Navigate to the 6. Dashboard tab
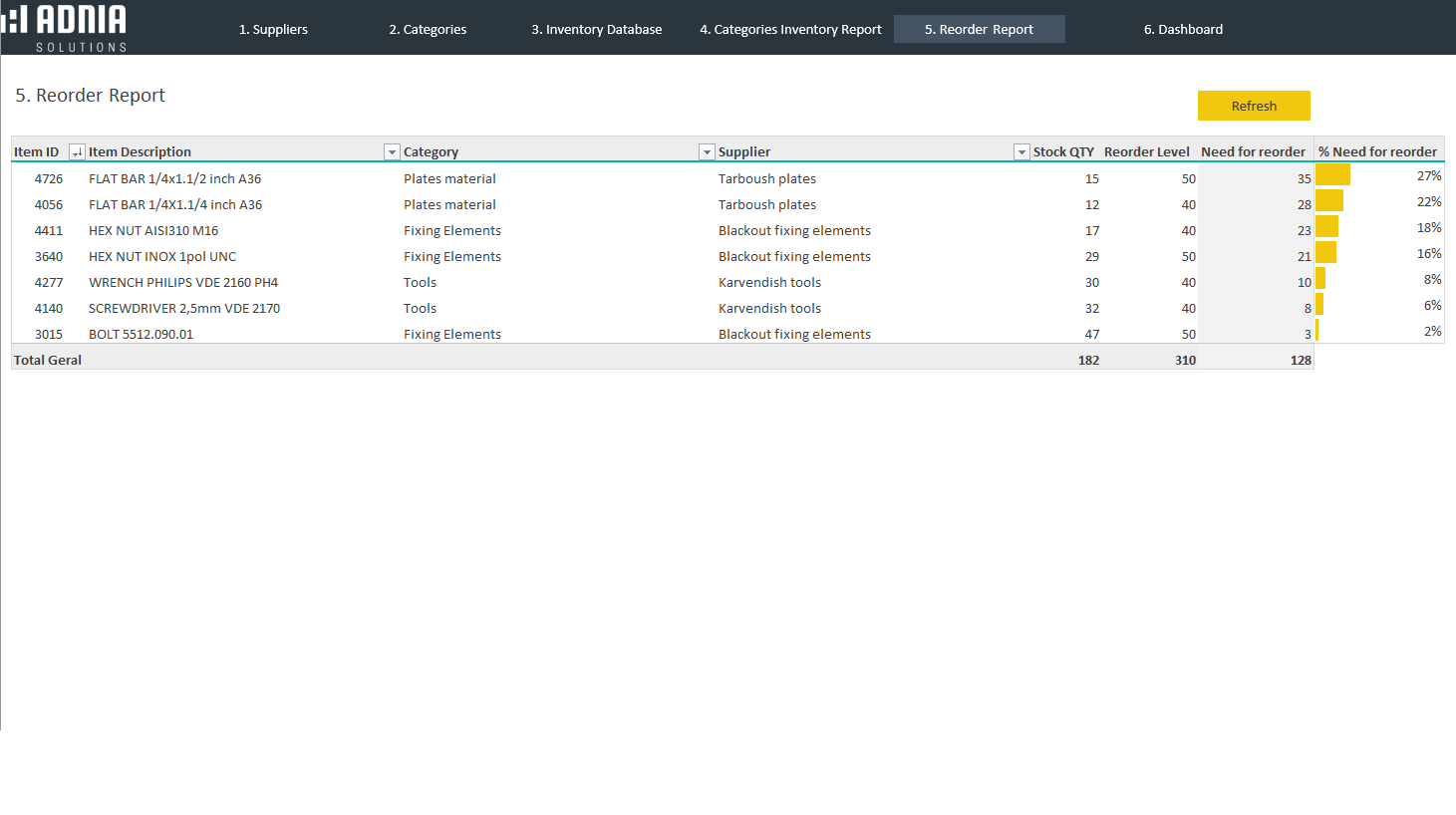The width and height of the screenshot is (1456, 815). [1183, 30]
